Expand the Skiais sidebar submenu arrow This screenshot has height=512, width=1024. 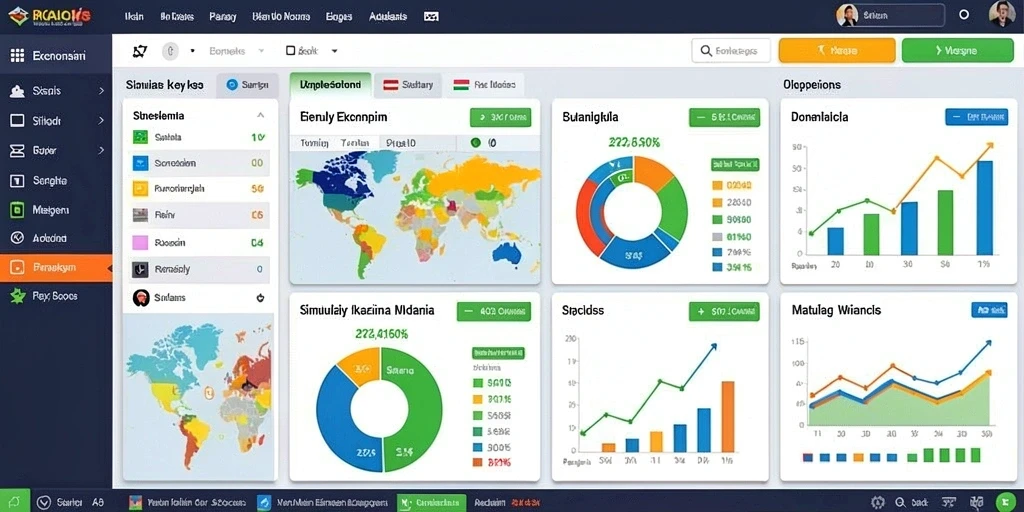coord(101,91)
